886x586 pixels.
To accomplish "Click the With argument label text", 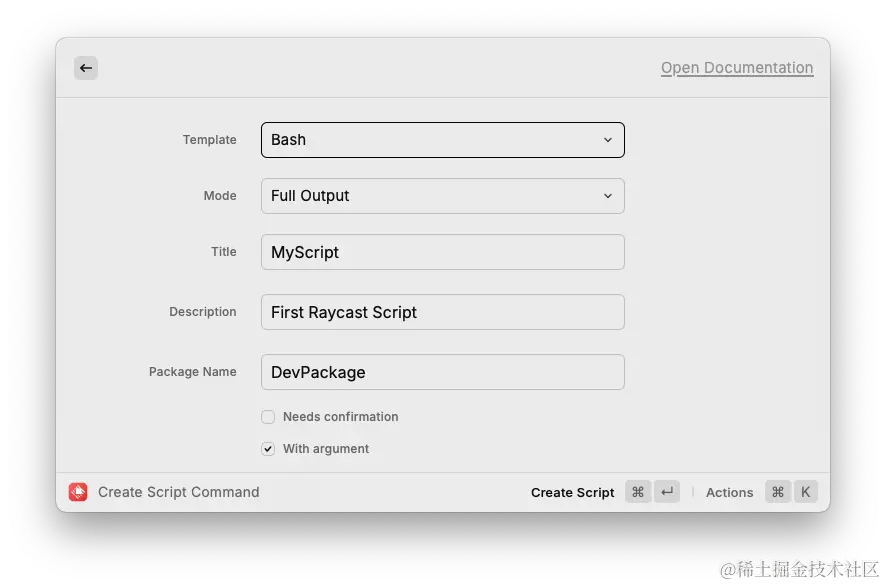I will [326, 449].
